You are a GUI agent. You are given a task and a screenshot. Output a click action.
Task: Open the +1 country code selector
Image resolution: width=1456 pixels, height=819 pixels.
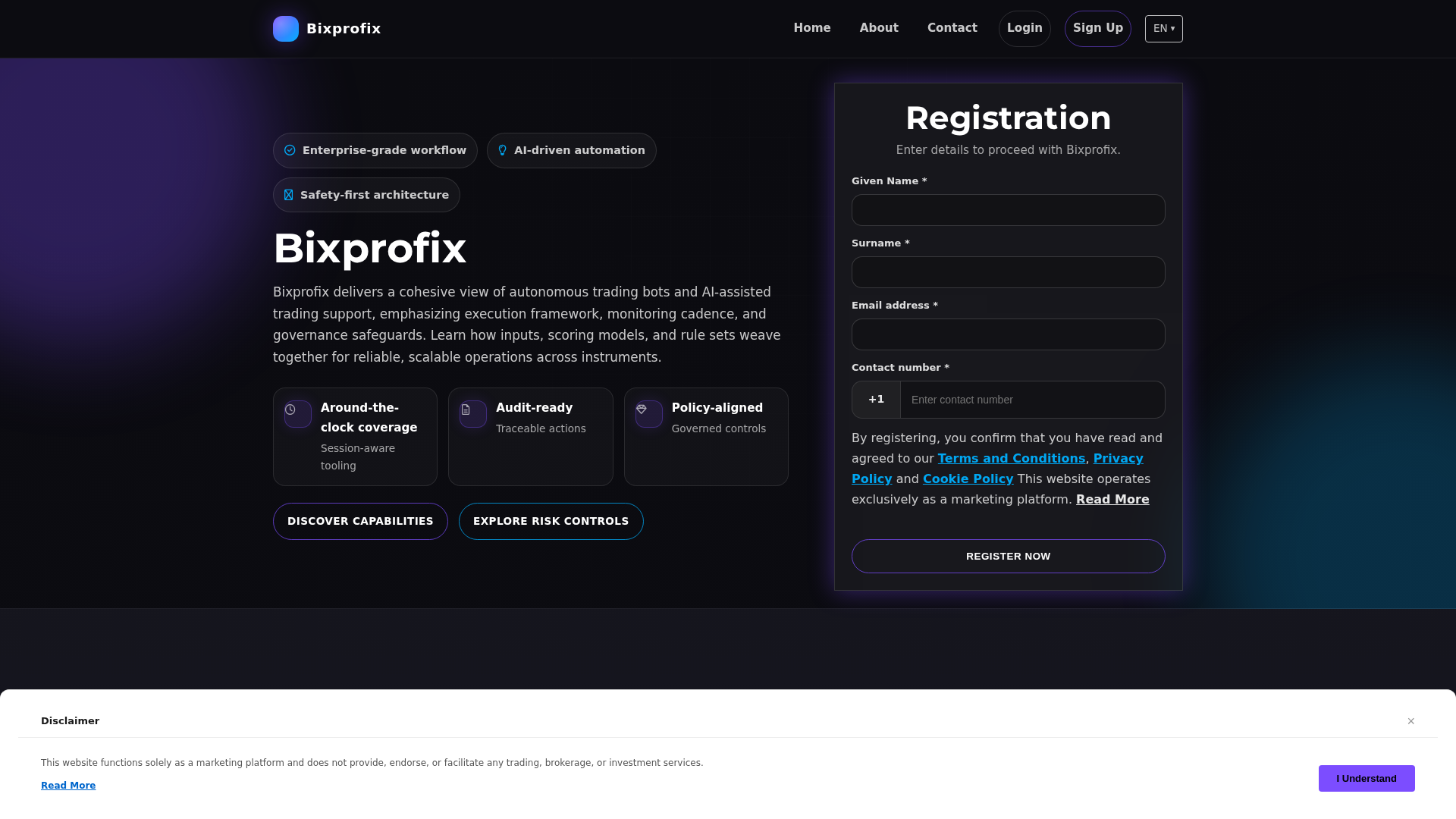pos(877,400)
